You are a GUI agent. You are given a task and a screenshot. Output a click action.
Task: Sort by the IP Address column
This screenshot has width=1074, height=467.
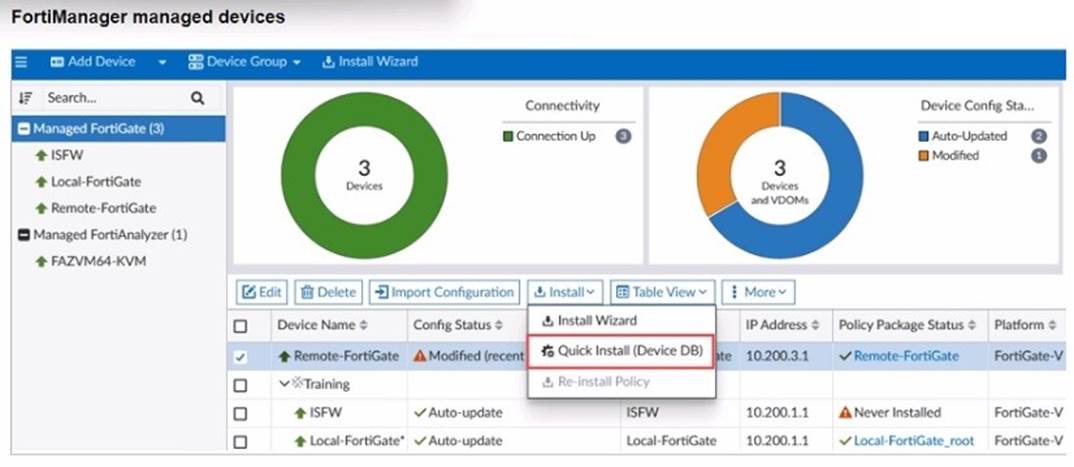783,325
